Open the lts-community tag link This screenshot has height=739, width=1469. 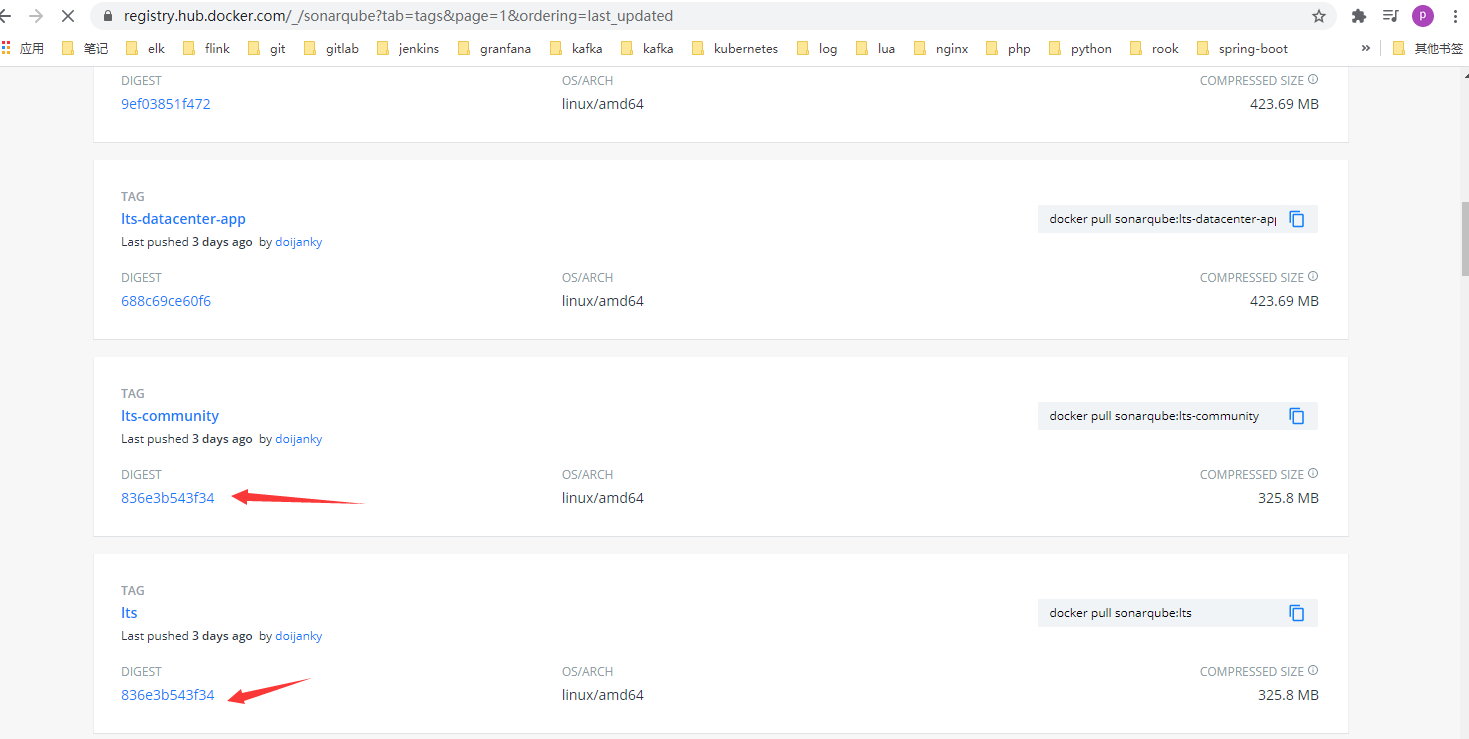(170, 416)
